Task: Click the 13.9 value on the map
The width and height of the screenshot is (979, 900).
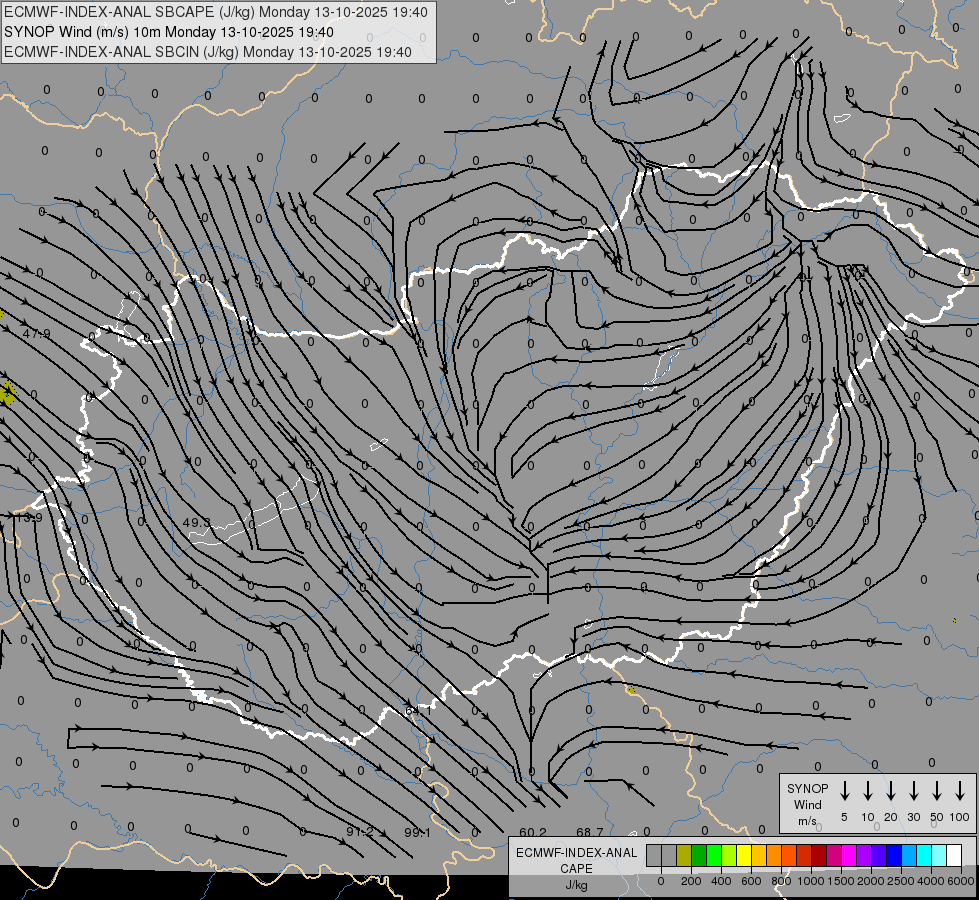Action: coord(29,518)
